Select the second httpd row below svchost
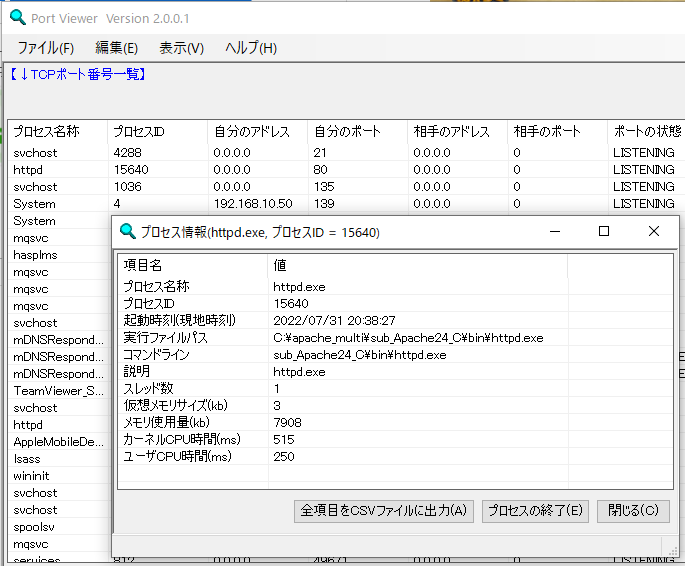 (58, 424)
